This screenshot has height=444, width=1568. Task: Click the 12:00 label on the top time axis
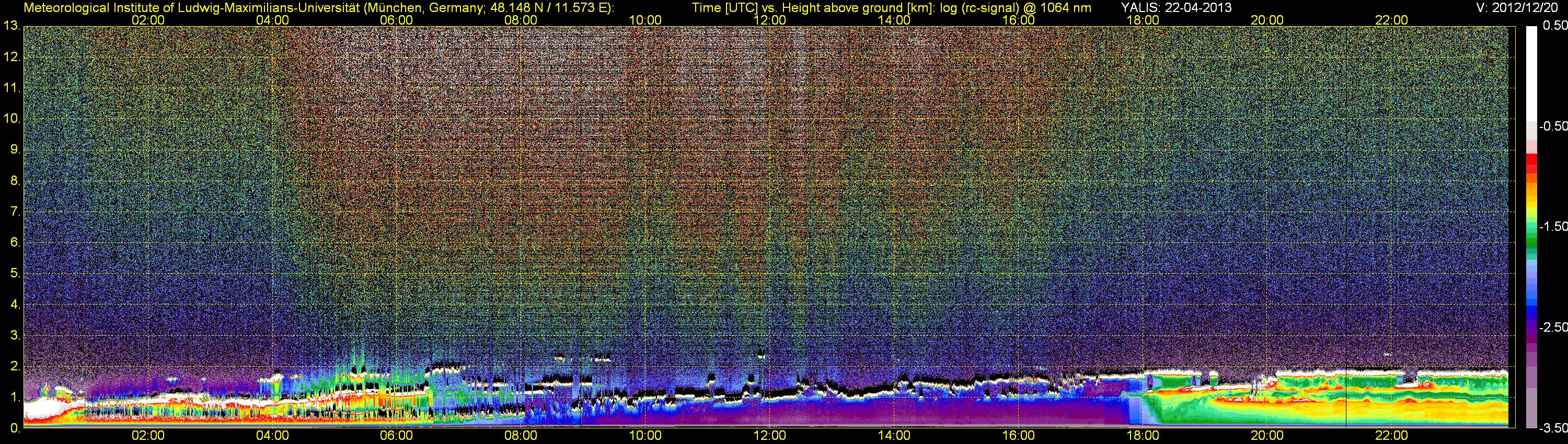(x=769, y=19)
